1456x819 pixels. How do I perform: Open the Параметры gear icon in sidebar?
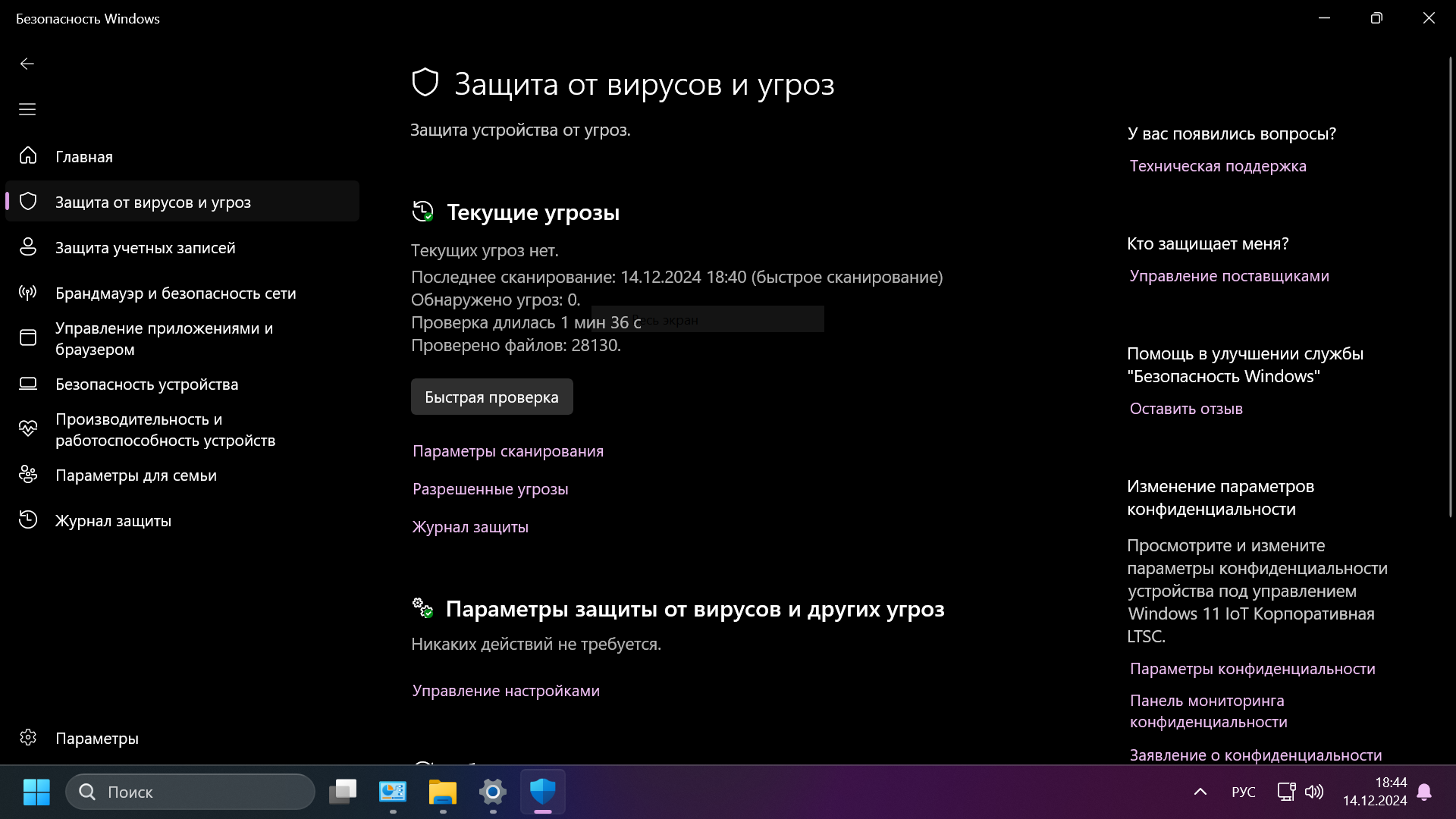(28, 738)
